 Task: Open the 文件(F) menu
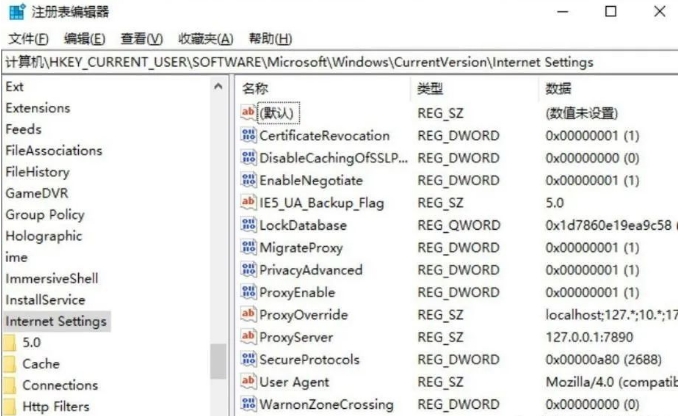coord(28,39)
